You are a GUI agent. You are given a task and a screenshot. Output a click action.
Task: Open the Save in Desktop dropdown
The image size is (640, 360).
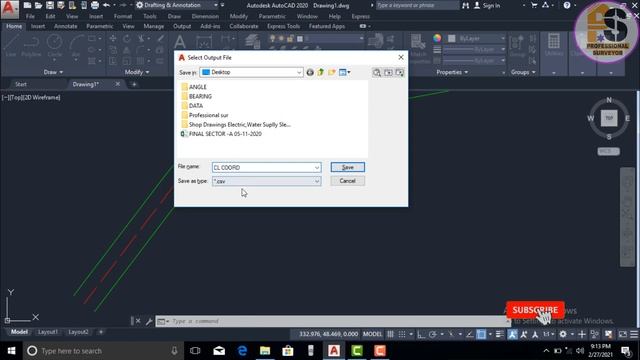coord(251,72)
